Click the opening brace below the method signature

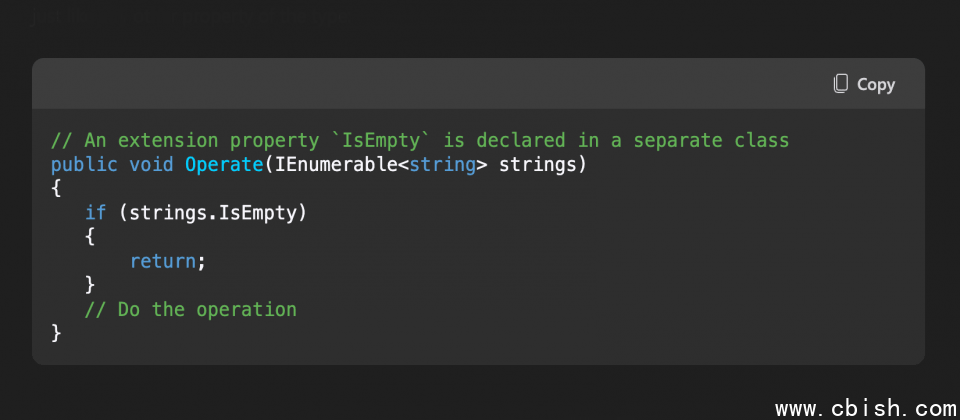56,189
